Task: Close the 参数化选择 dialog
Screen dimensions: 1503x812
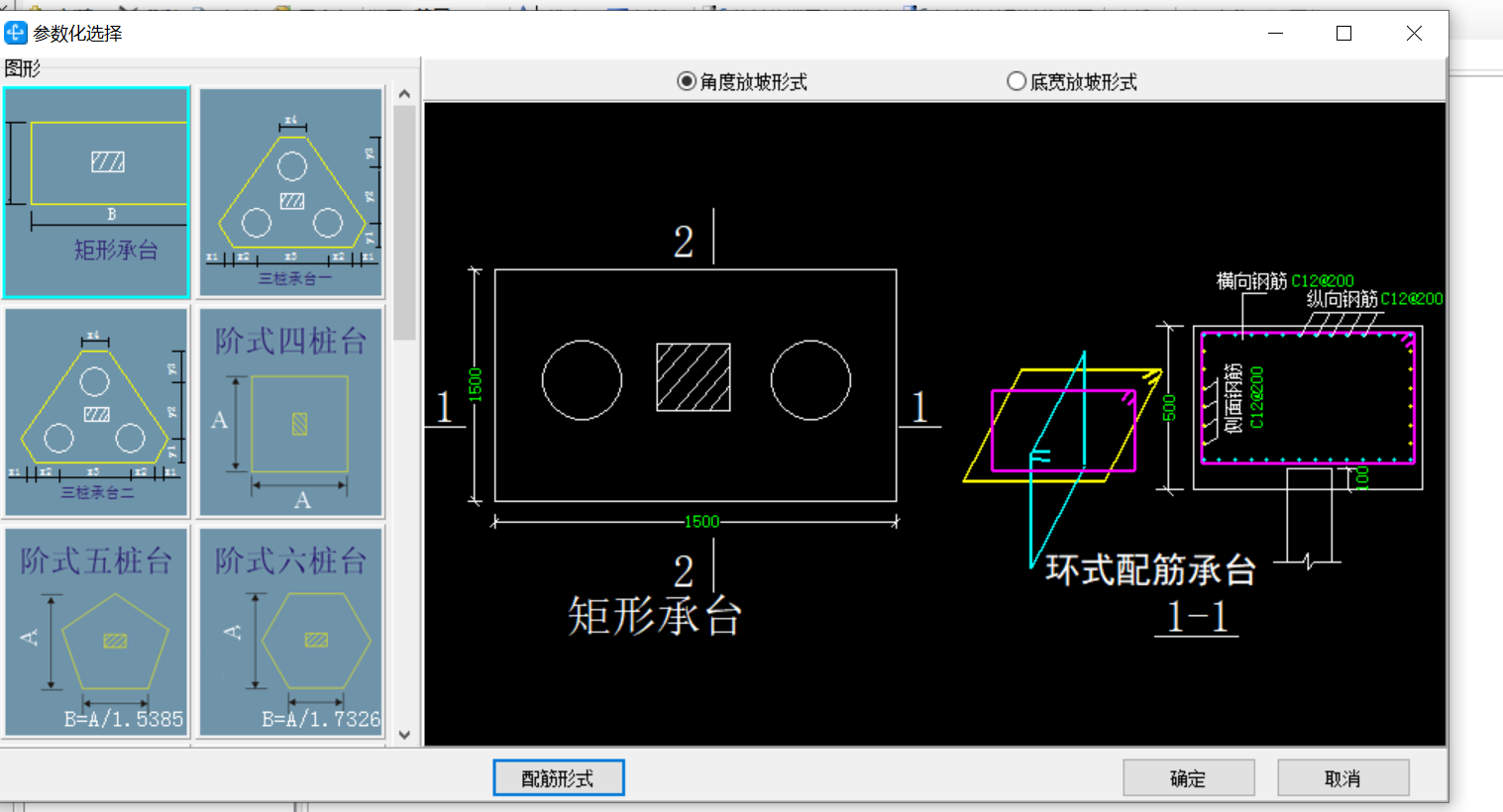Action: point(1415,34)
